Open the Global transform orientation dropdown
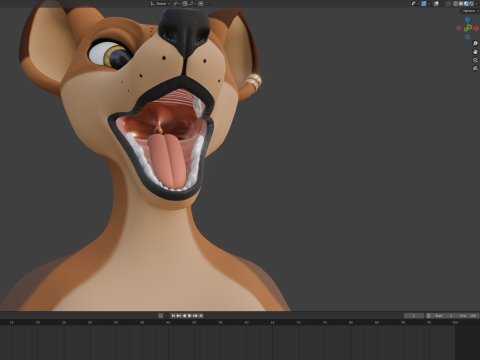 161,3
